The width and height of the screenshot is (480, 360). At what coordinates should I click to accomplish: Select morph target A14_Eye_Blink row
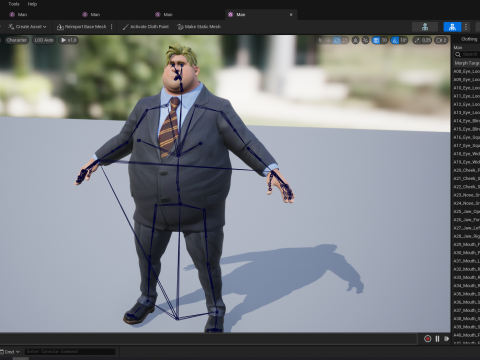(466, 121)
